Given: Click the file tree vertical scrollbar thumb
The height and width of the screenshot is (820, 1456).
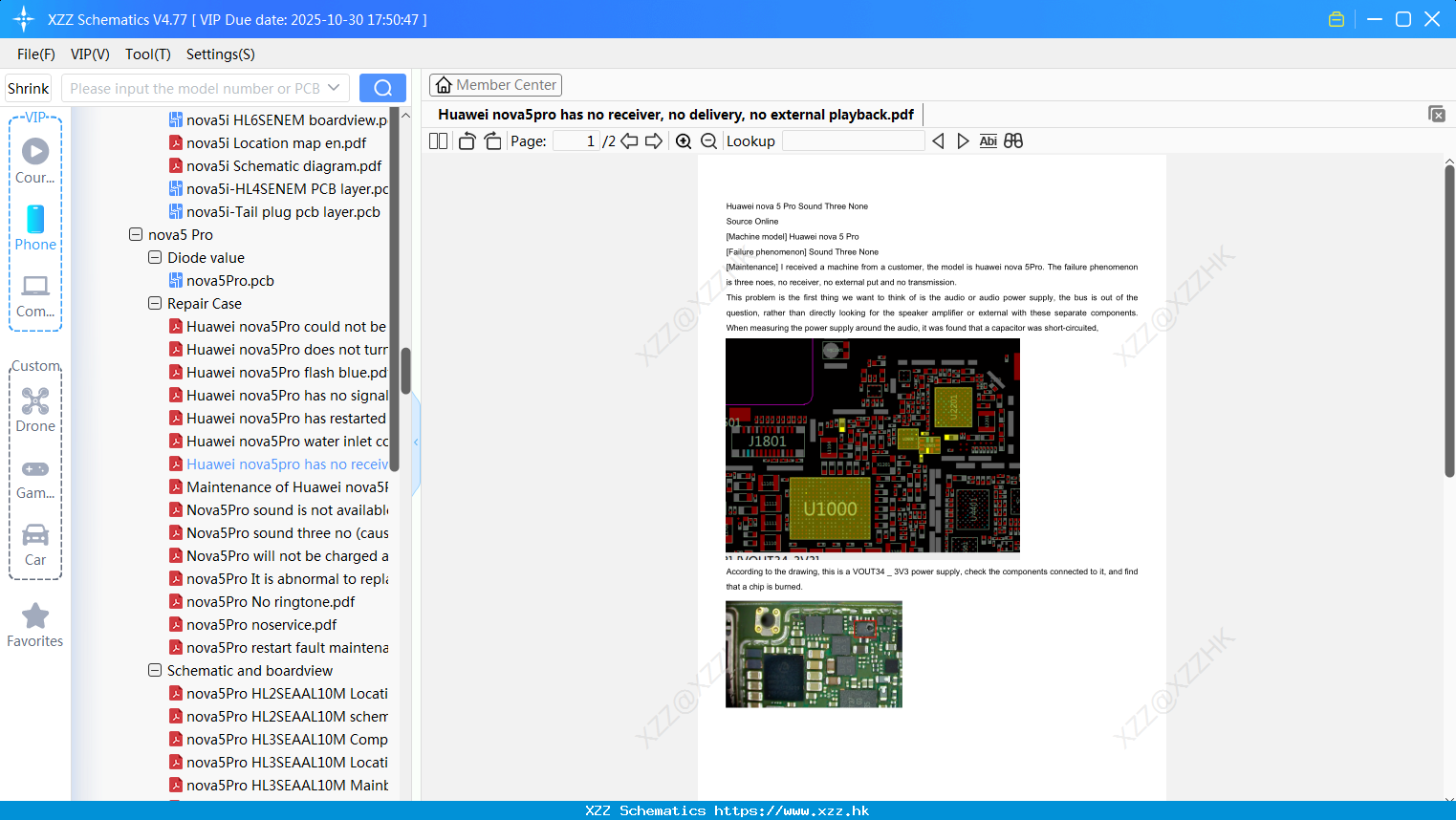Looking at the screenshot, I should pos(405,371).
